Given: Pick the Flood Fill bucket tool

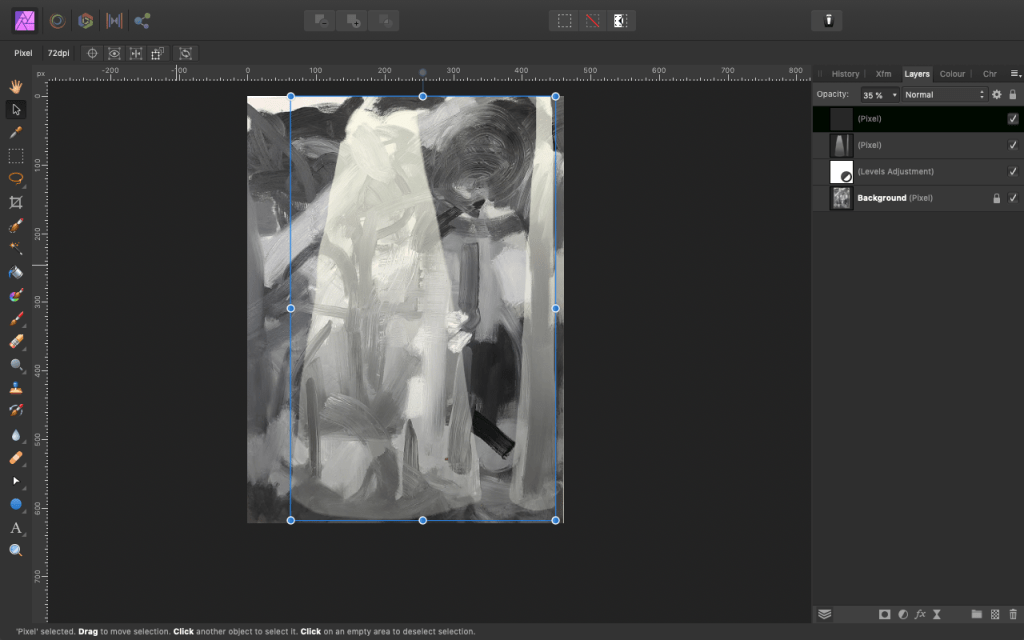Looking at the screenshot, I should click(16, 272).
